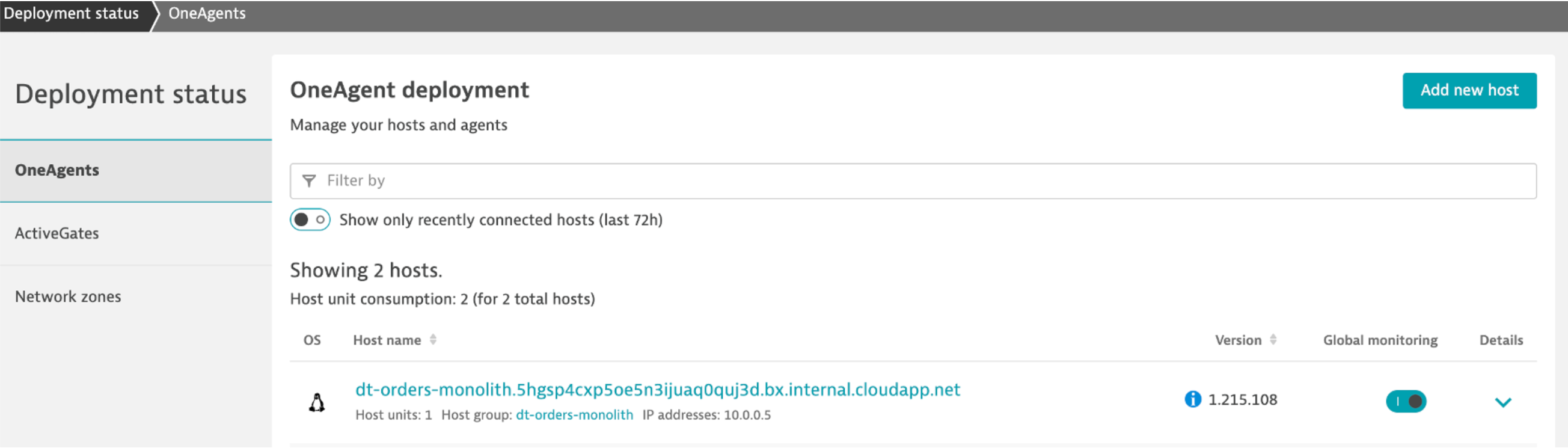The image size is (1568, 448).
Task: Sort hosts by Version arrows
Action: 1273,340
